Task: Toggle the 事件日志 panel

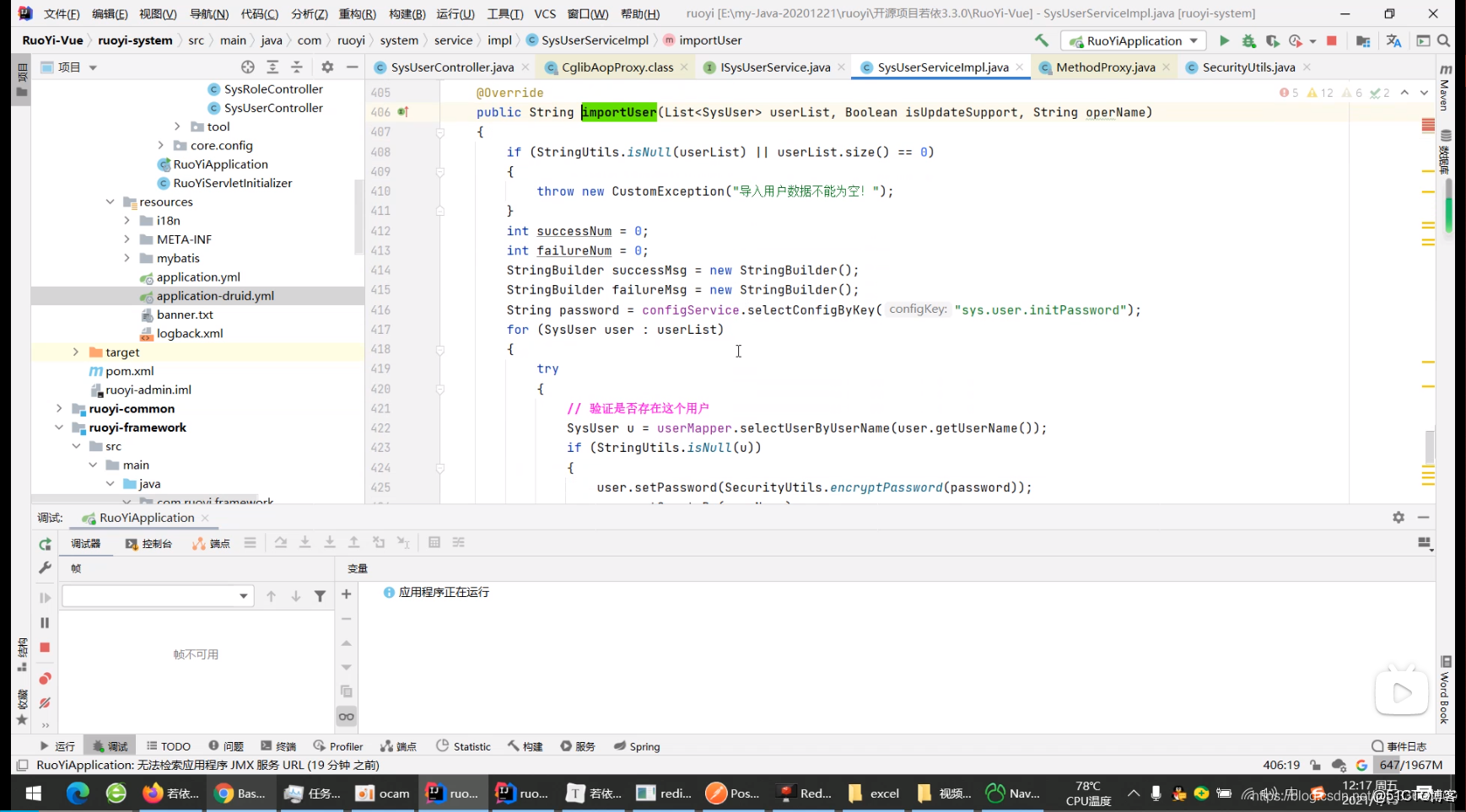Action: tap(1399, 746)
